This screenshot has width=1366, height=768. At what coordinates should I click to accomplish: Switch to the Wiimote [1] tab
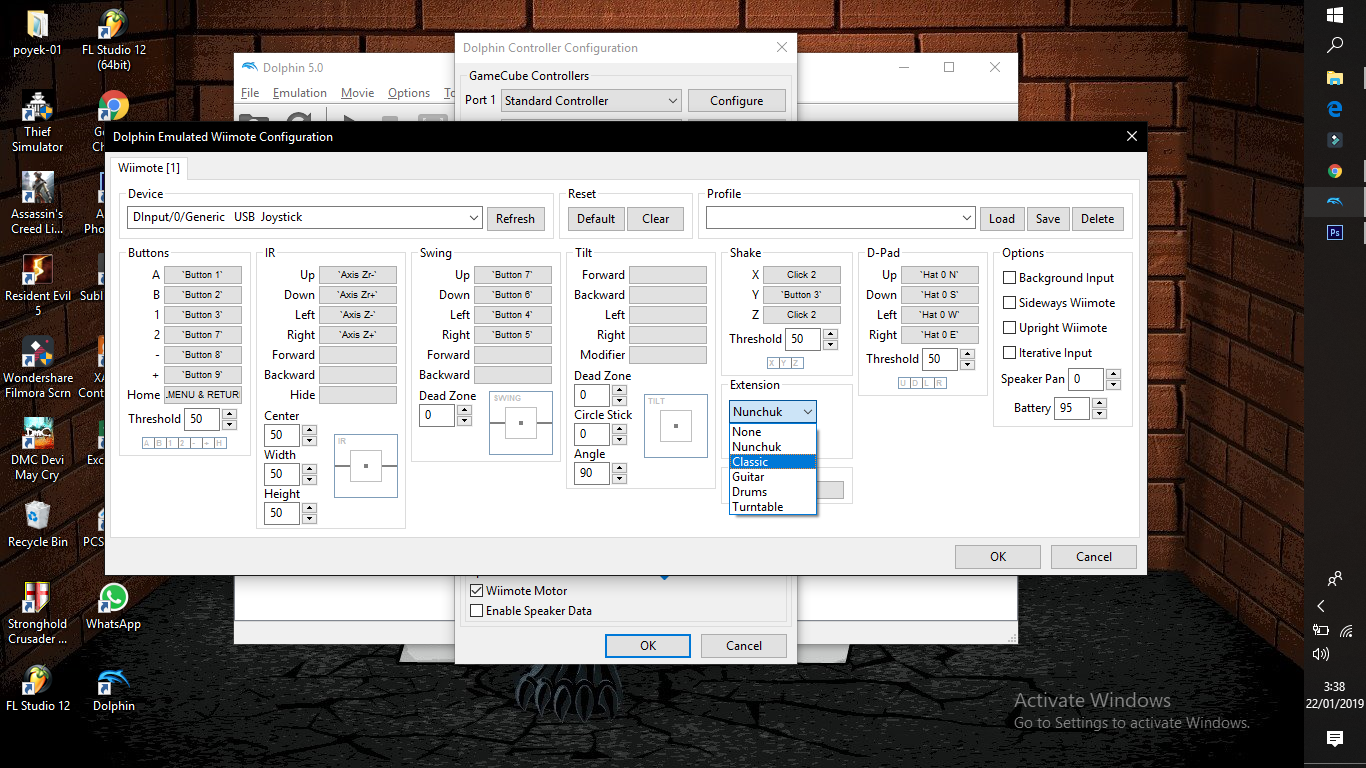pos(149,168)
